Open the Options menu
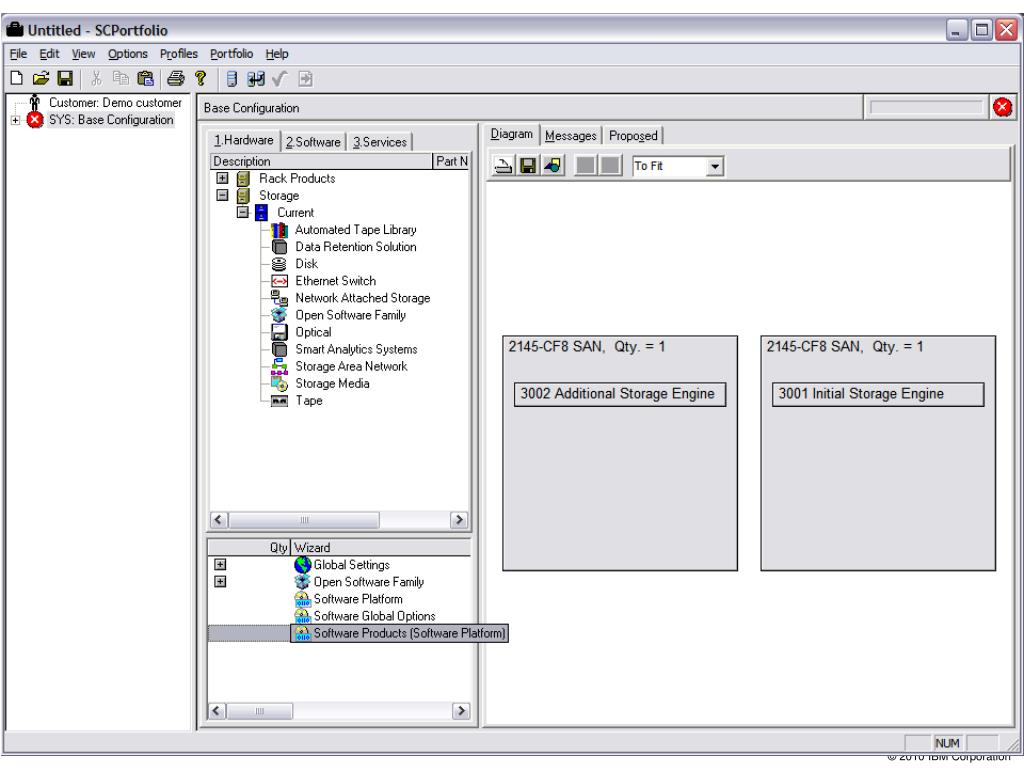This screenshot has height=768, width=1024. (127, 54)
